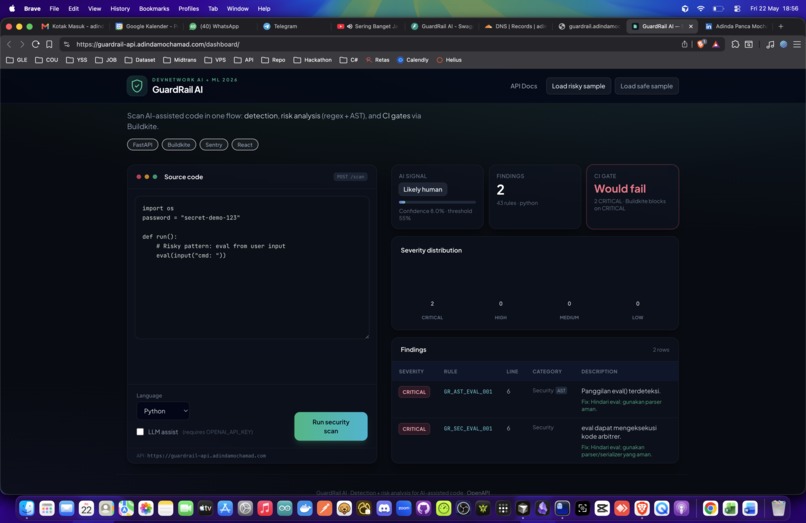Open Finder from the dock
The height and width of the screenshot is (523, 806).
[x=27, y=508]
